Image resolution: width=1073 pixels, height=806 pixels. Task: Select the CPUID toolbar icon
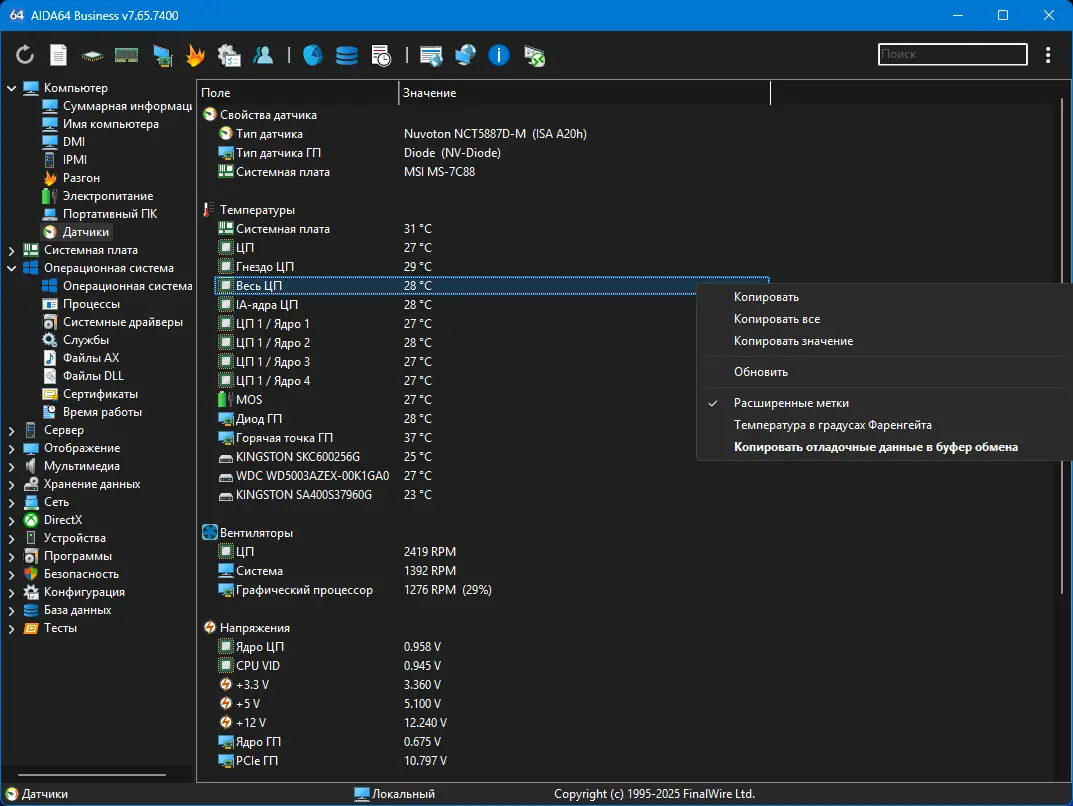(90, 55)
